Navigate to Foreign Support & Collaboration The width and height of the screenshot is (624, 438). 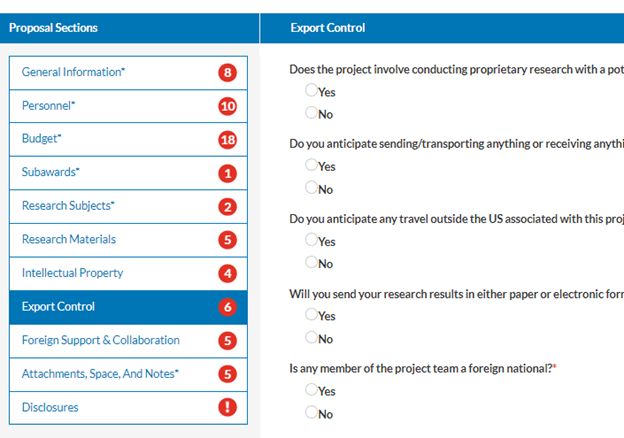(x=101, y=340)
